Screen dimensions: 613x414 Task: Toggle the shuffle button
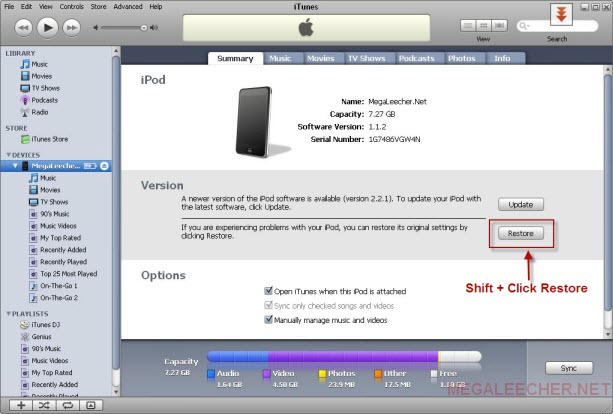click(44, 405)
